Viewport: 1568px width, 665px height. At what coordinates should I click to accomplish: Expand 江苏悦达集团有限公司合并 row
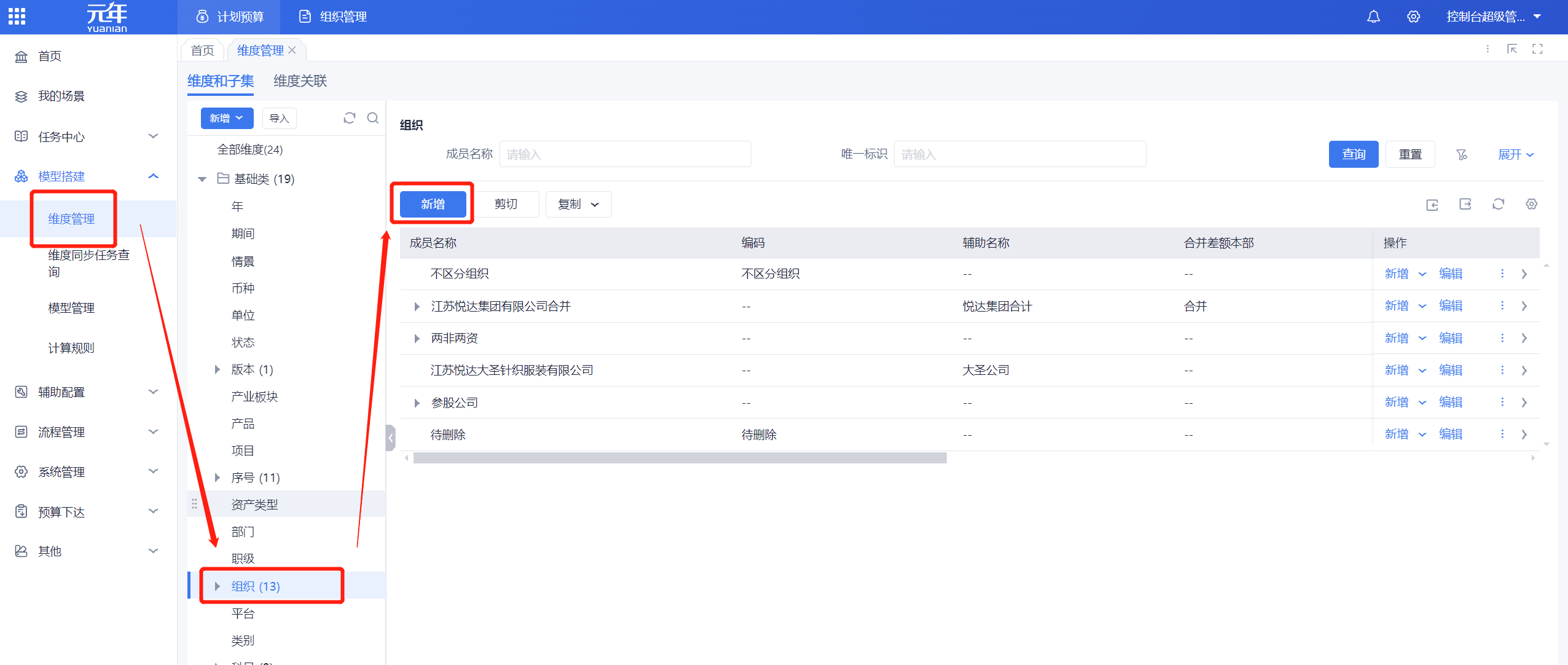[417, 306]
